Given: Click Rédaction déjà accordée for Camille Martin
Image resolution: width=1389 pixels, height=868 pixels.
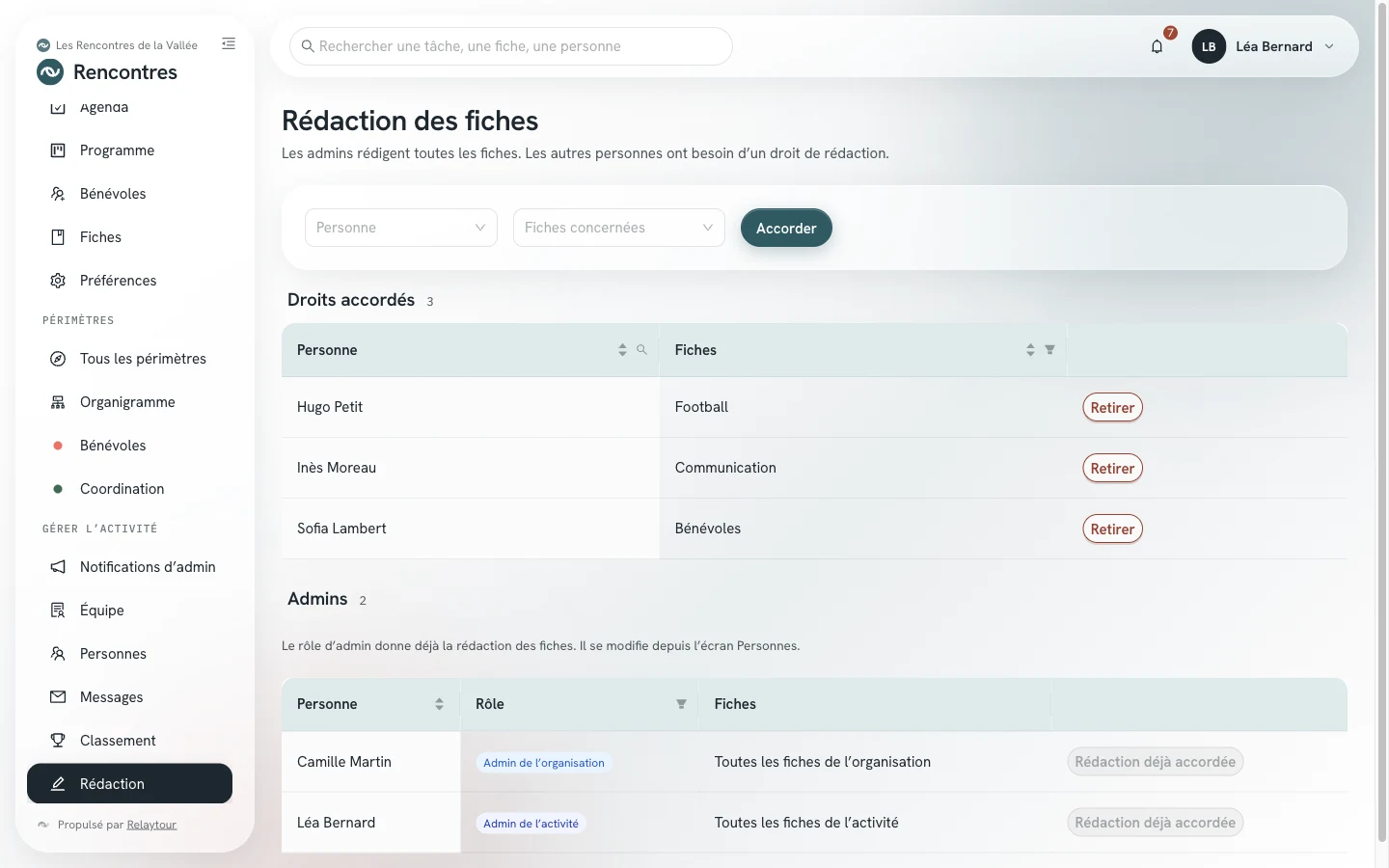Looking at the screenshot, I should (x=1156, y=762).
